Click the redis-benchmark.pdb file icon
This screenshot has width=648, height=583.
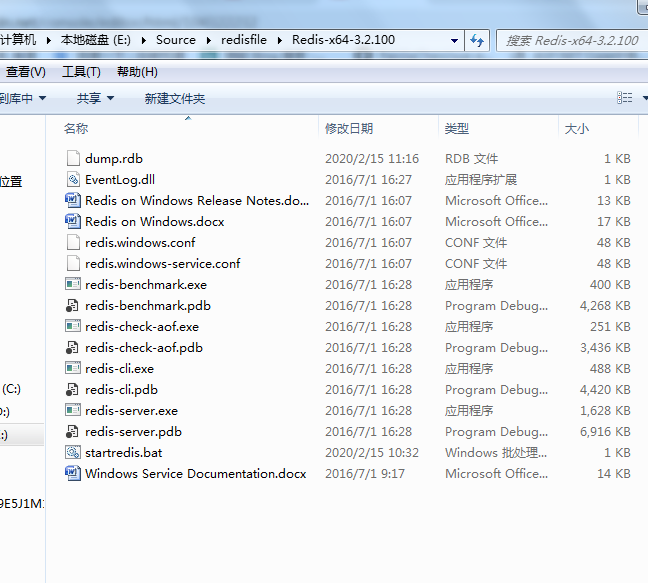pyautogui.click(x=72, y=305)
